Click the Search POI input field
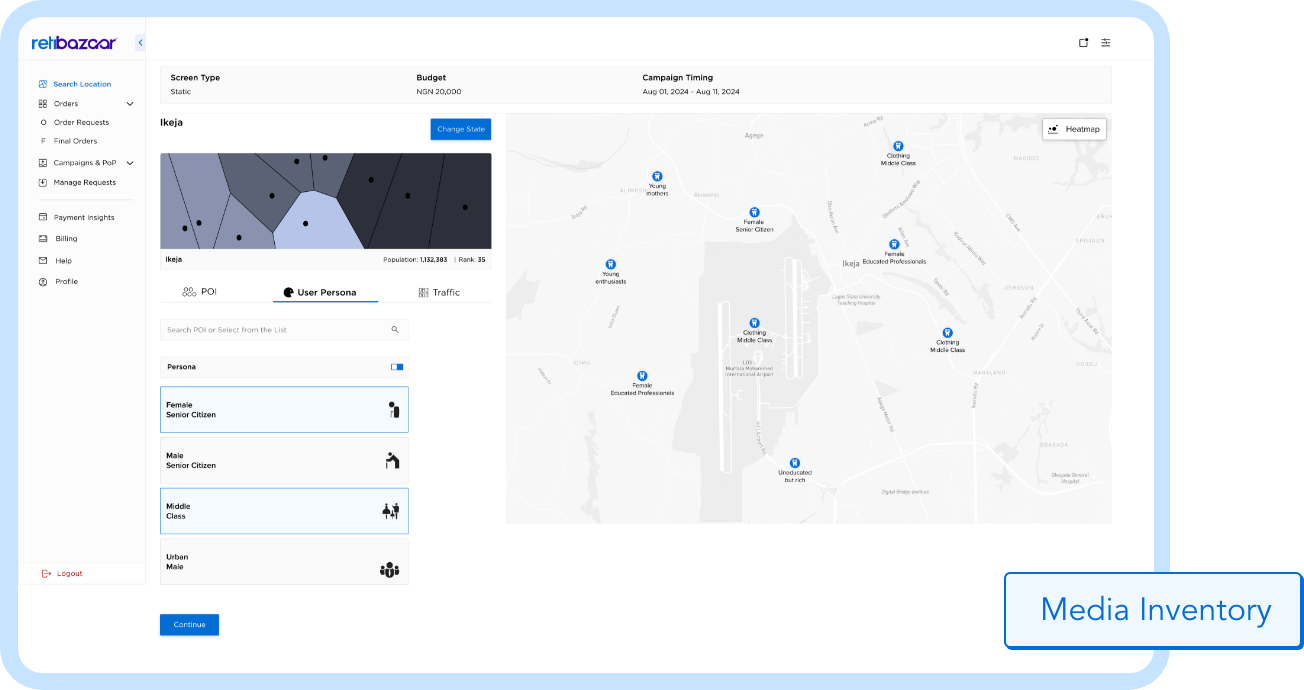1304x690 pixels. coord(284,329)
